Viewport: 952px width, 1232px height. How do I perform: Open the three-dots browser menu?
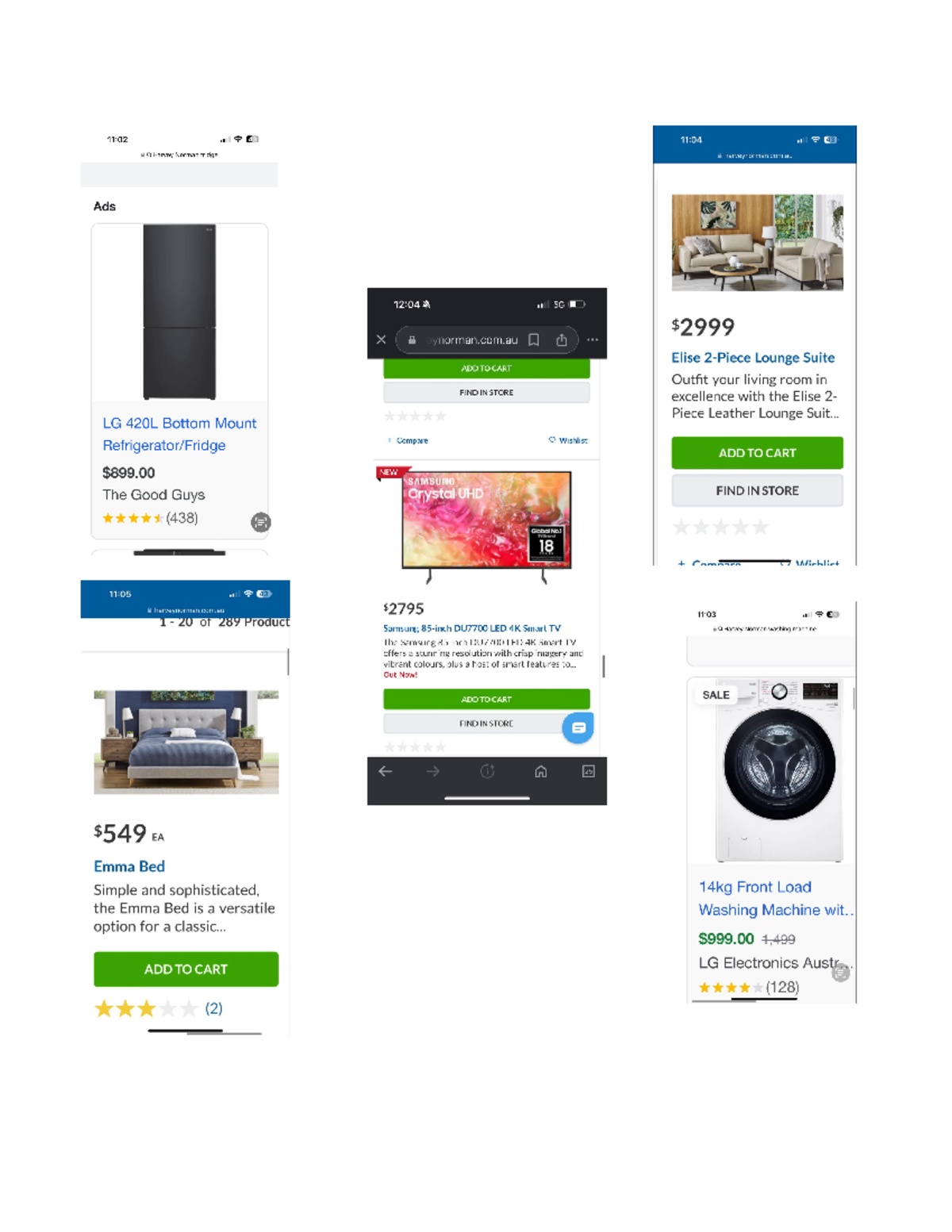coord(593,340)
